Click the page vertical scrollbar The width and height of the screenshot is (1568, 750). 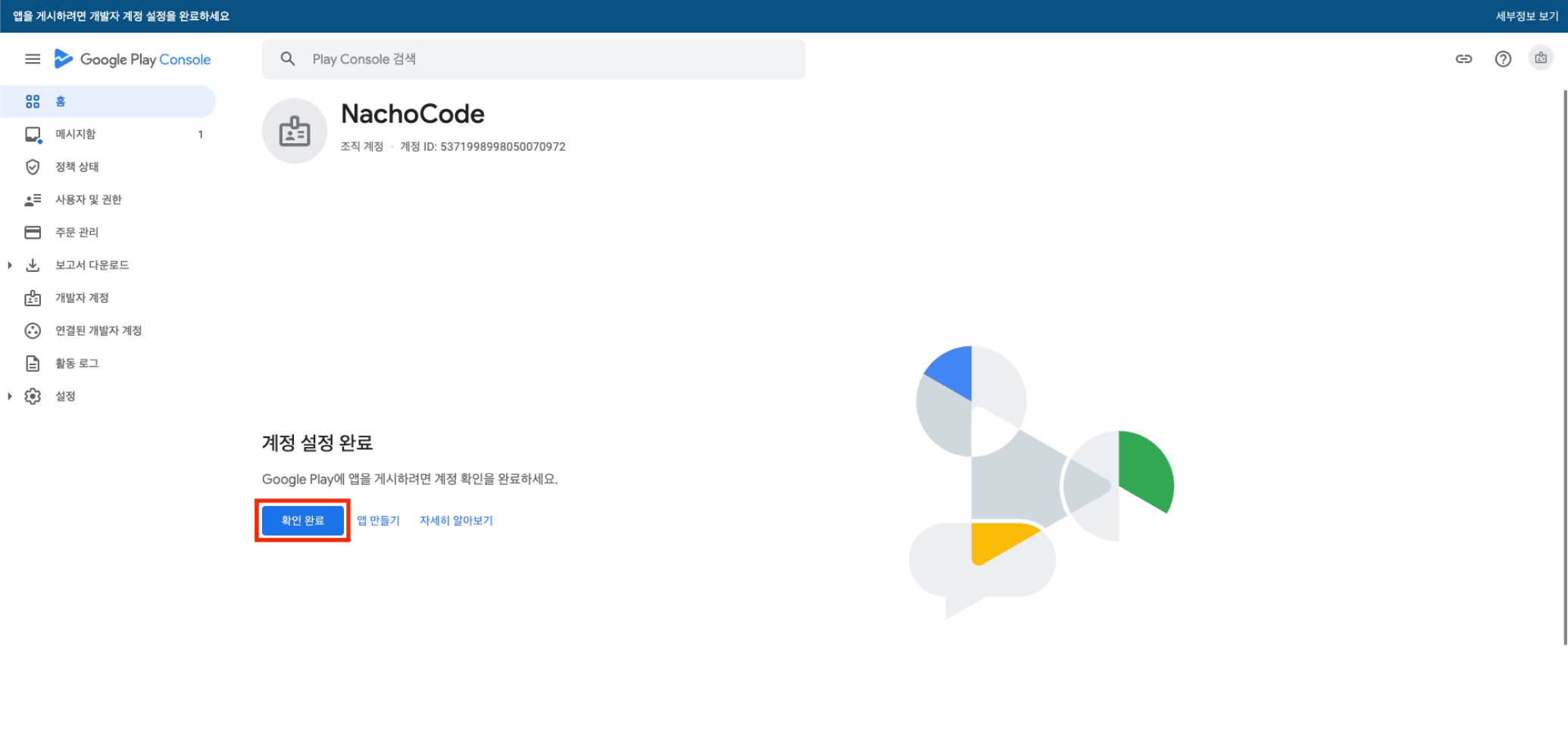[1565, 367]
